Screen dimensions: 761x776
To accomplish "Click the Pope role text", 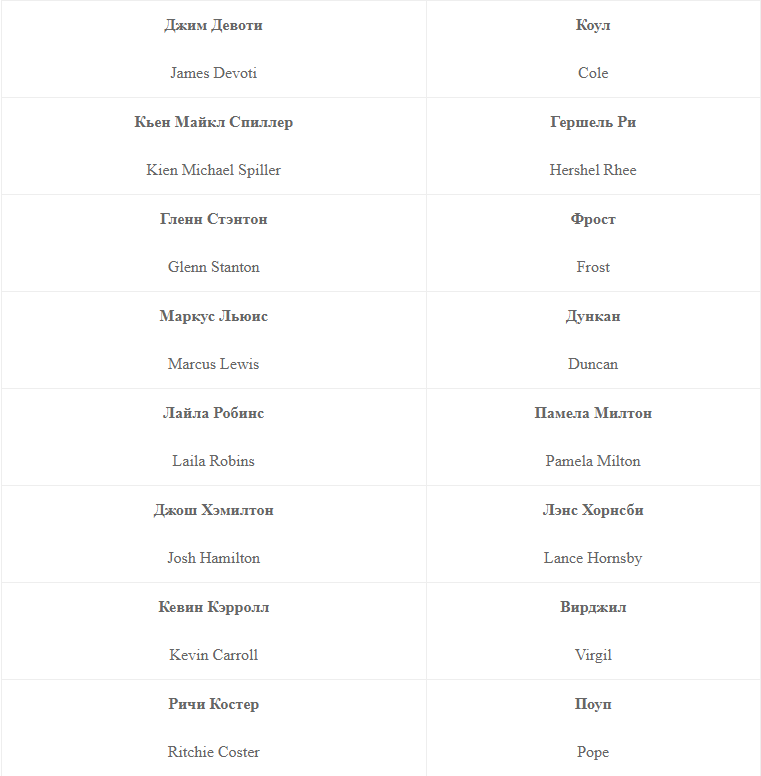I will (593, 752).
